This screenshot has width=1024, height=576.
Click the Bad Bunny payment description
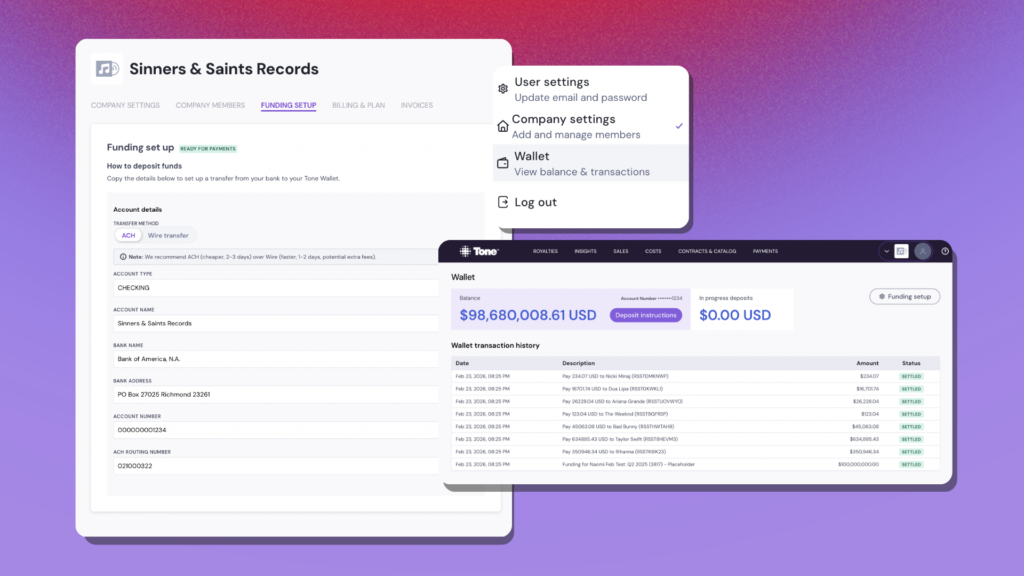point(618,426)
